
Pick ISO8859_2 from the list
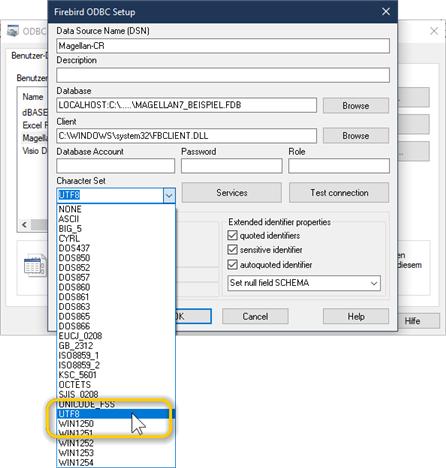coord(116,365)
